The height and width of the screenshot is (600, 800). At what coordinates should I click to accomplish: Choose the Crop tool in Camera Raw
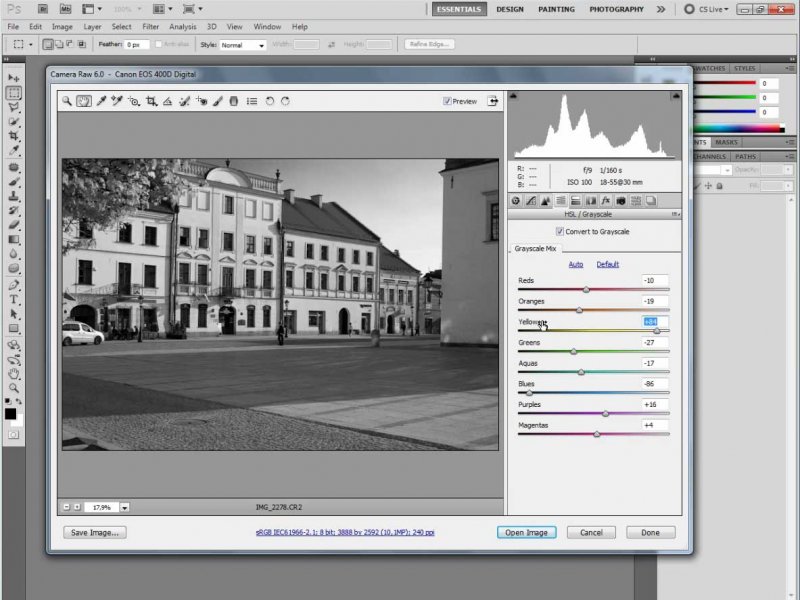click(x=151, y=101)
